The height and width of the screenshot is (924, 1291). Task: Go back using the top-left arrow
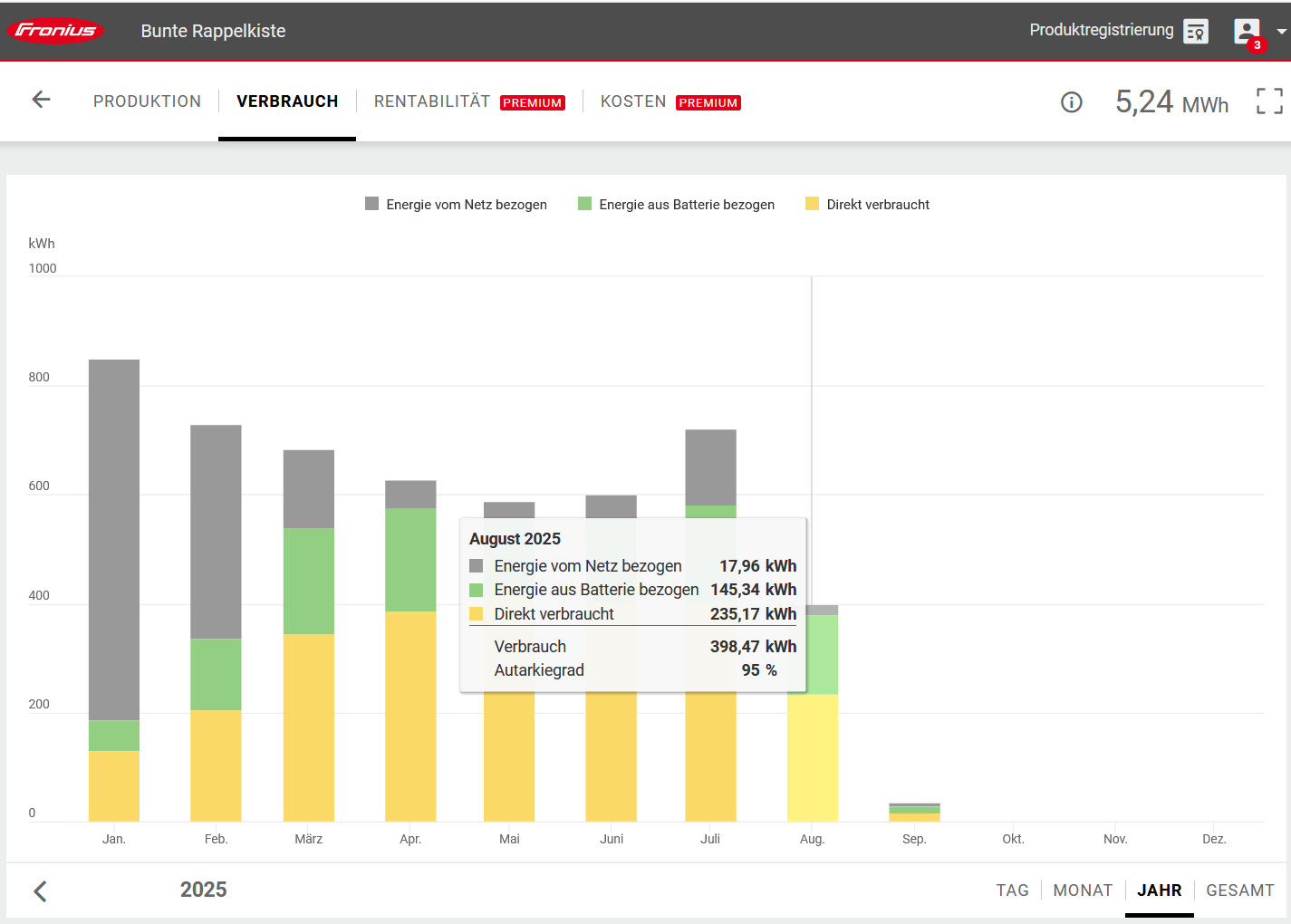[41, 100]
